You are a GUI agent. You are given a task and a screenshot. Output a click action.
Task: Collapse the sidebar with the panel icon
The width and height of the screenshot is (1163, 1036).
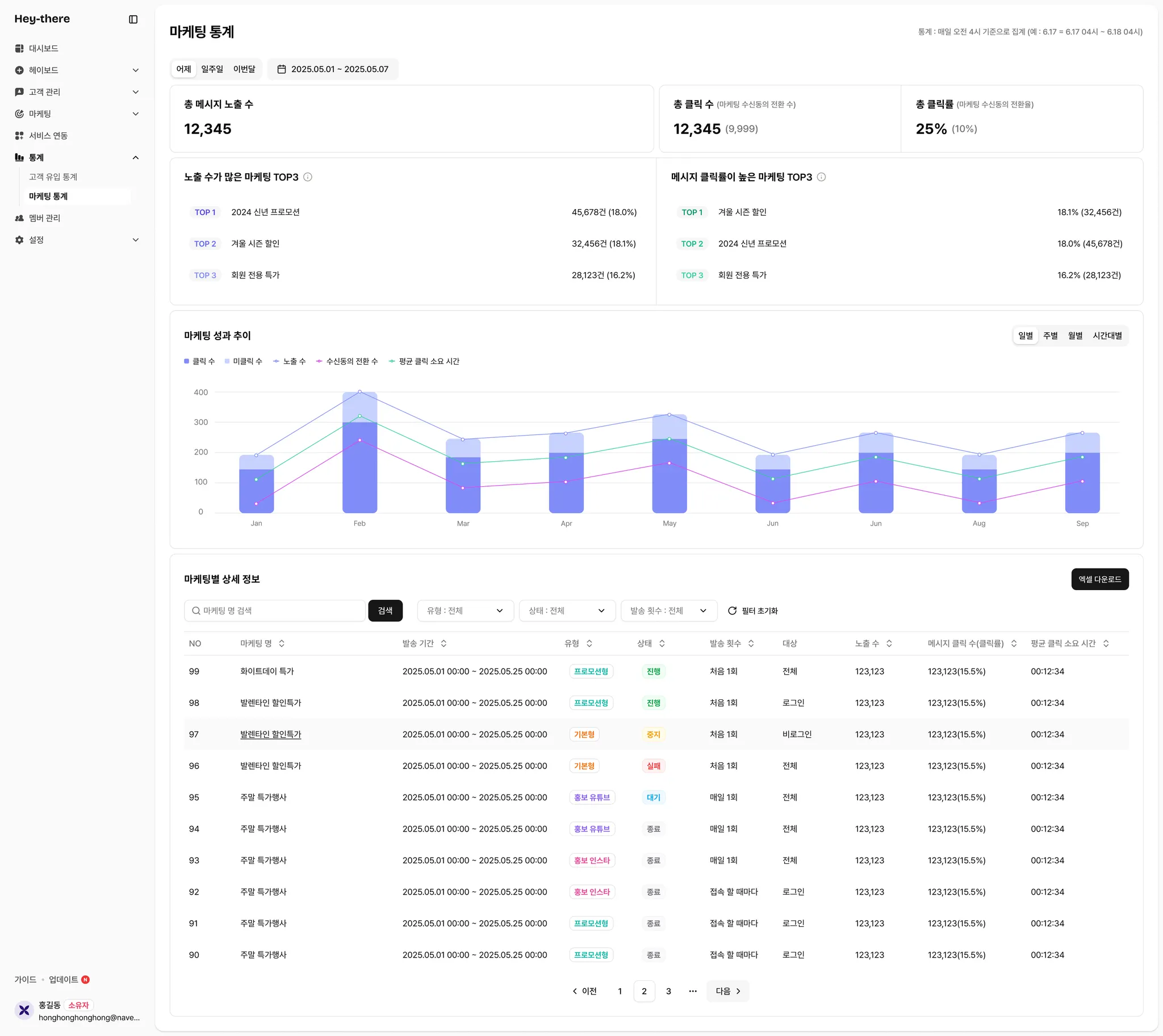point(133,19)
